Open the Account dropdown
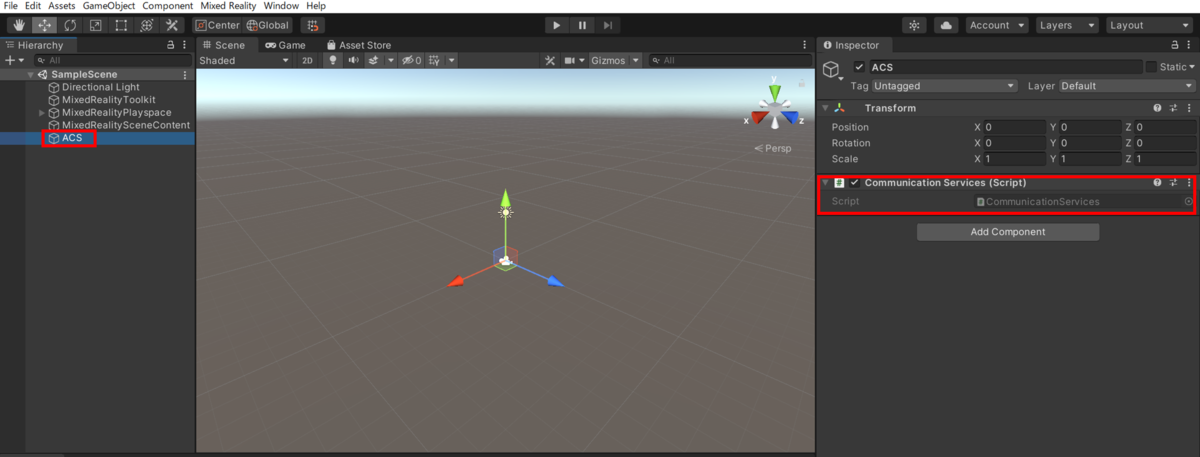 (997, 25)
